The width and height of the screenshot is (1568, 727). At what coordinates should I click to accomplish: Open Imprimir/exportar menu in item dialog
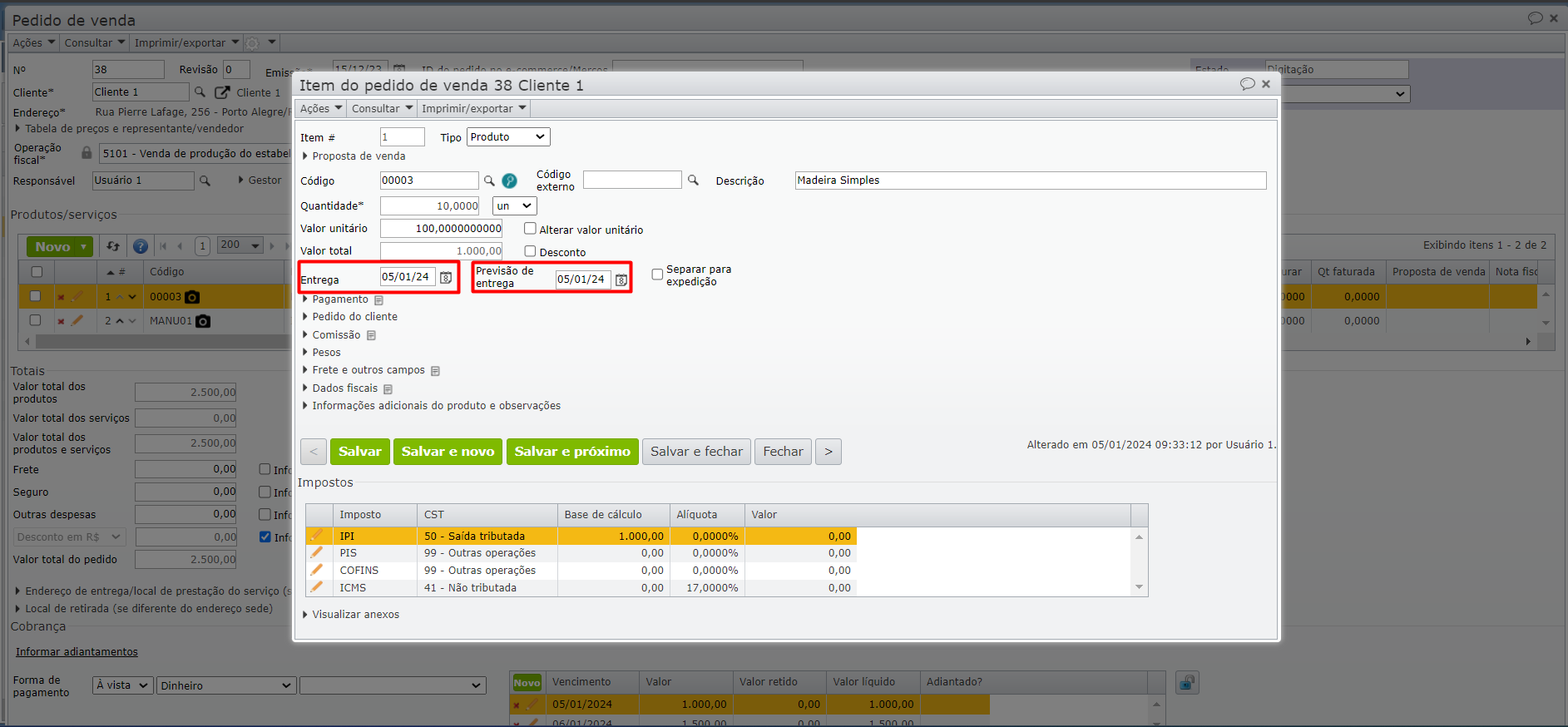pos(473,109)
